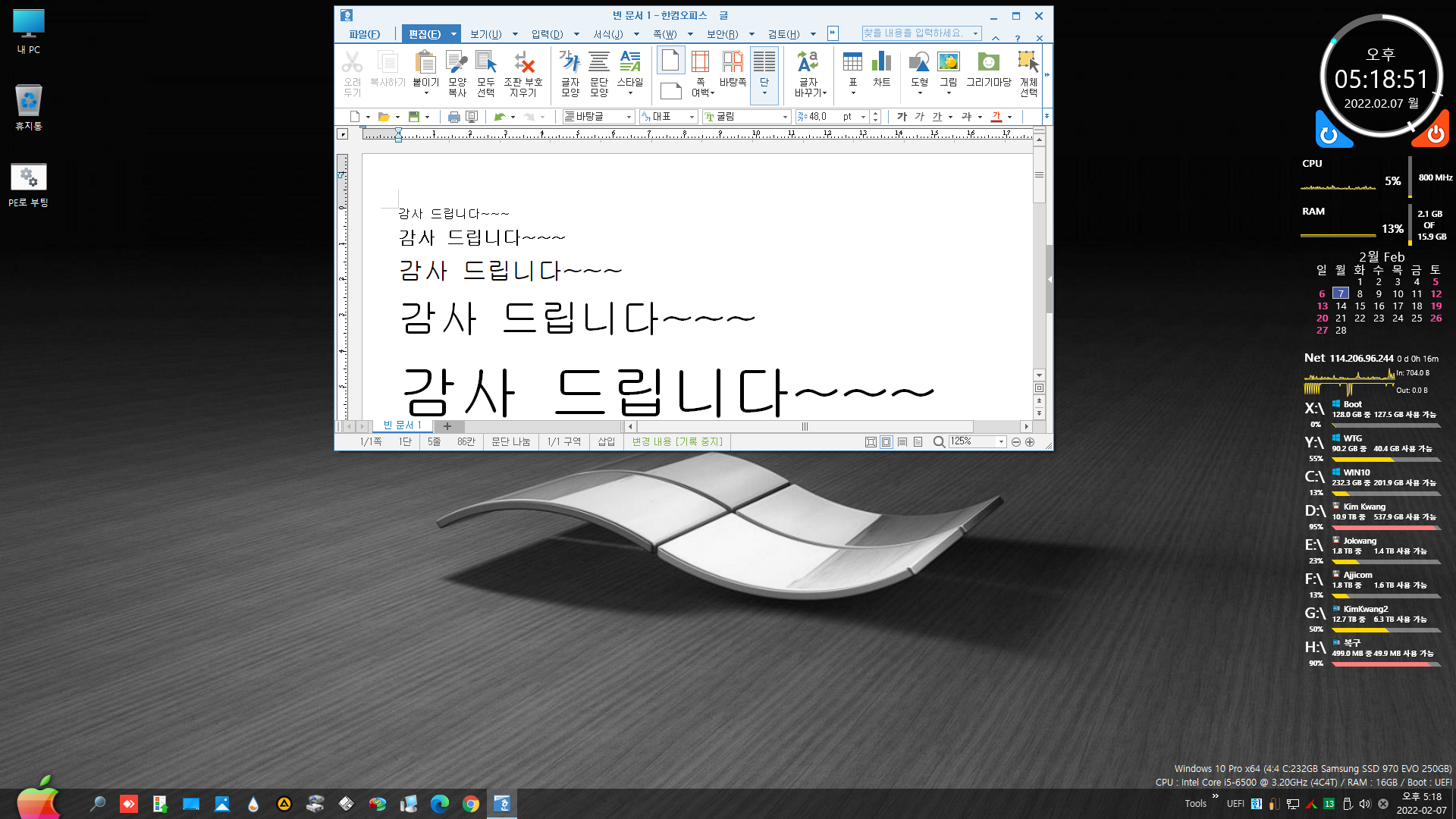Screen dimensions: 1456x819
Task: Click the Open folder icon
Action: 384,117
